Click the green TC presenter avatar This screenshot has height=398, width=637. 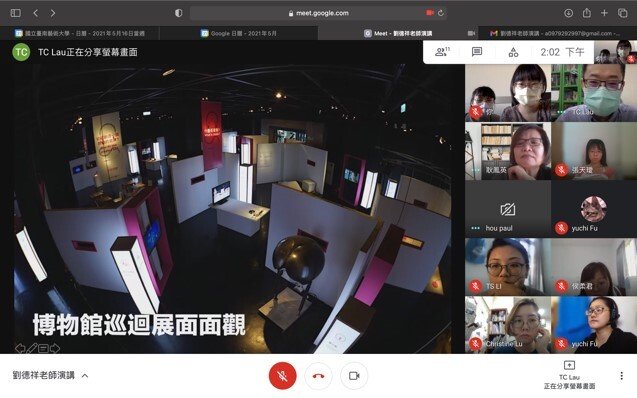point(21,52)
